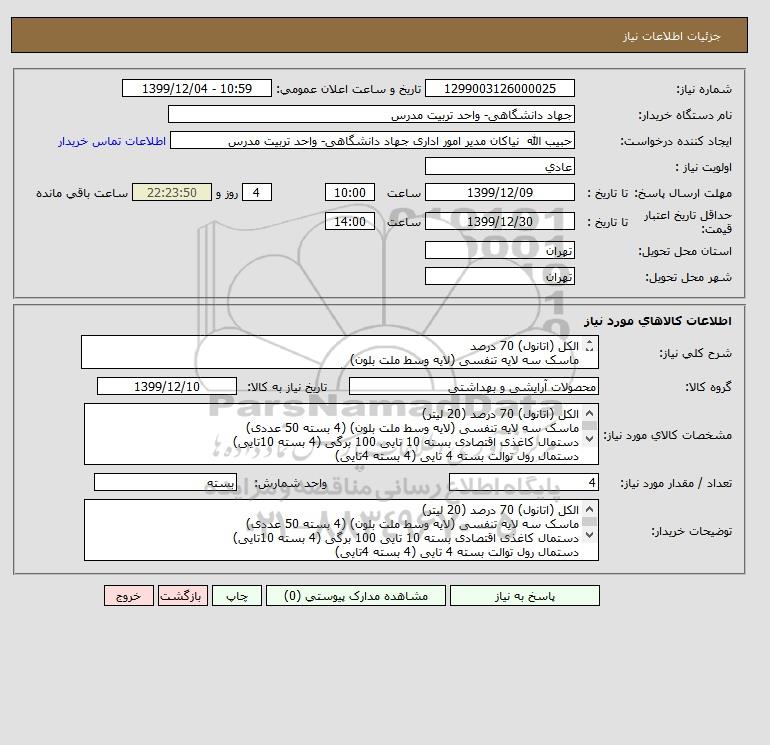770x745 pixels.
Task: Click the مشخصات کالای مورد نیاز text area
Action: 341,434
